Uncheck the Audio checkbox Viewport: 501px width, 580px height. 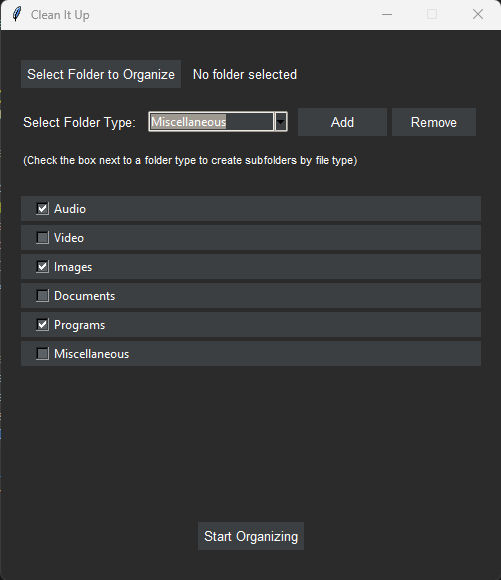43,209
